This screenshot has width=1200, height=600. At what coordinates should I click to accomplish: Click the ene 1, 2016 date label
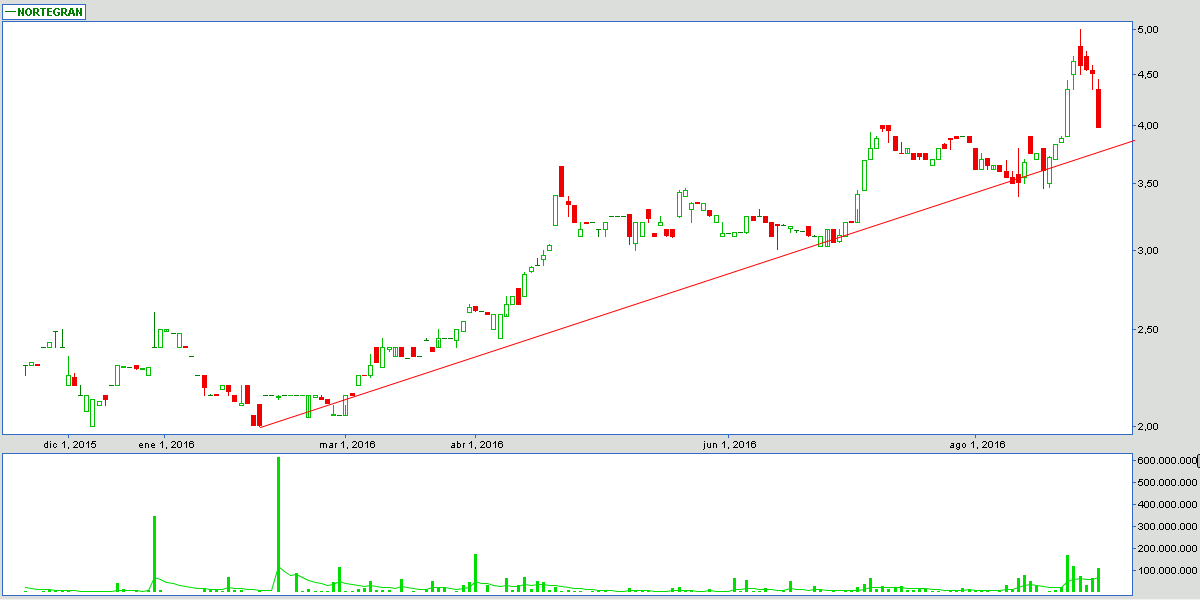(166, 444)
